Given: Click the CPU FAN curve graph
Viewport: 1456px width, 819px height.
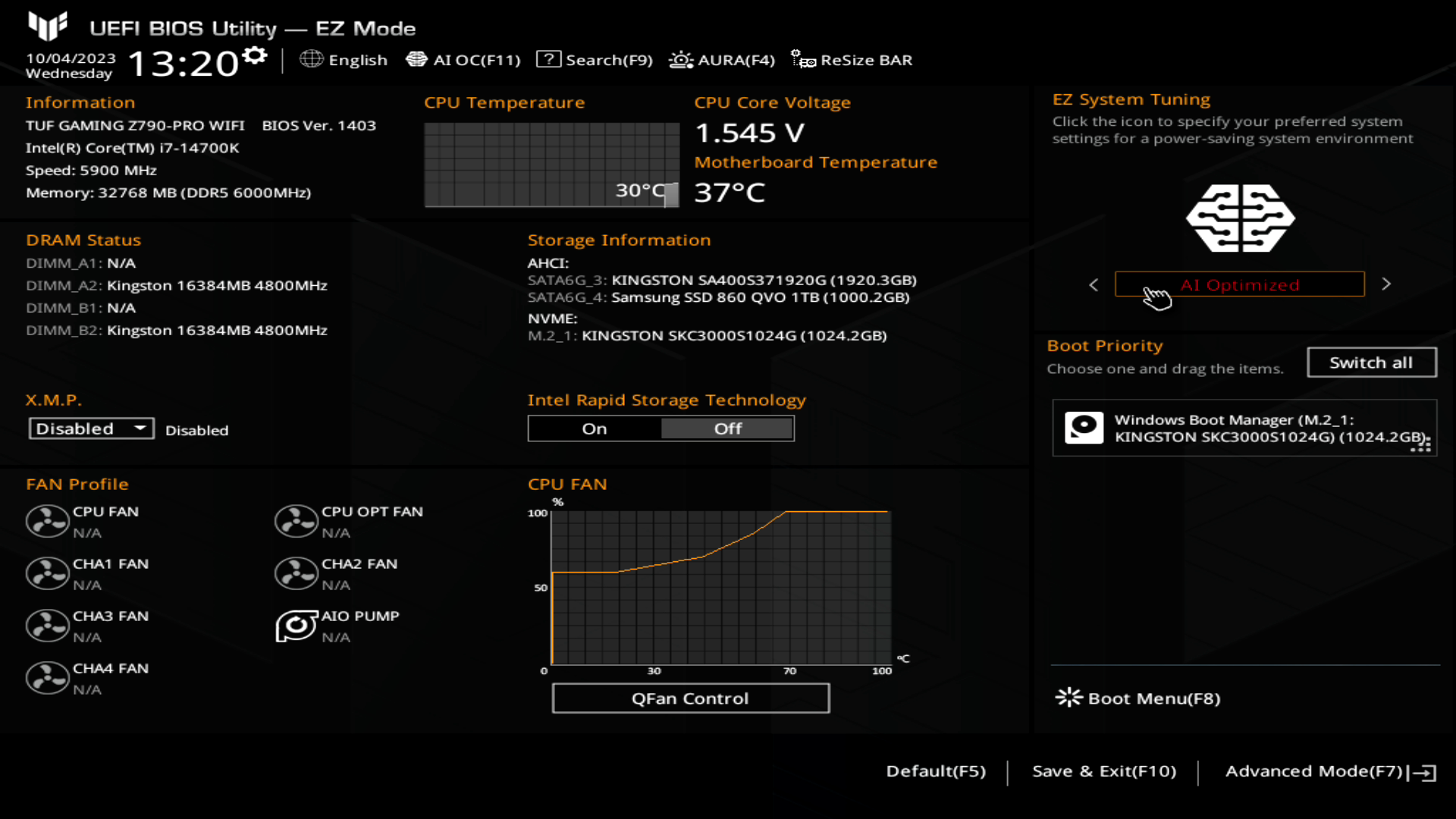Looking at the screenshot, I should [x=720, y=588].
